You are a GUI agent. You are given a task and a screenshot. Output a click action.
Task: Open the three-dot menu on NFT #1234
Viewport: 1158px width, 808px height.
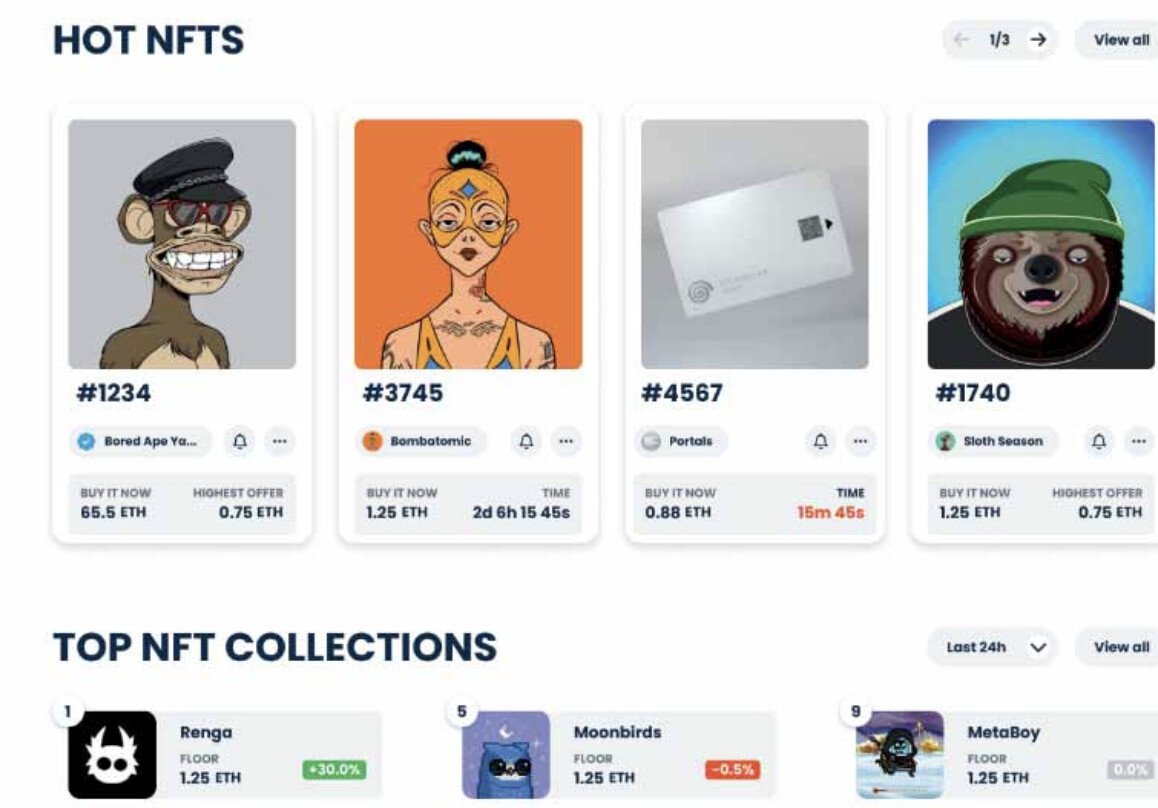coord(280,441)
